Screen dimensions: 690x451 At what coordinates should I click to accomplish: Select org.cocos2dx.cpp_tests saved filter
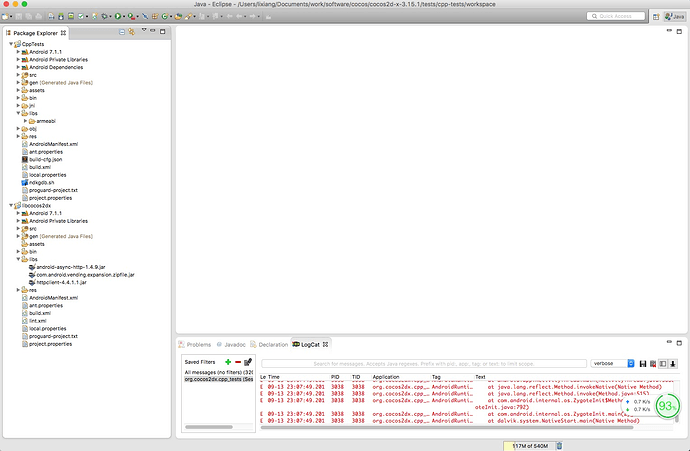coord(219,379)
